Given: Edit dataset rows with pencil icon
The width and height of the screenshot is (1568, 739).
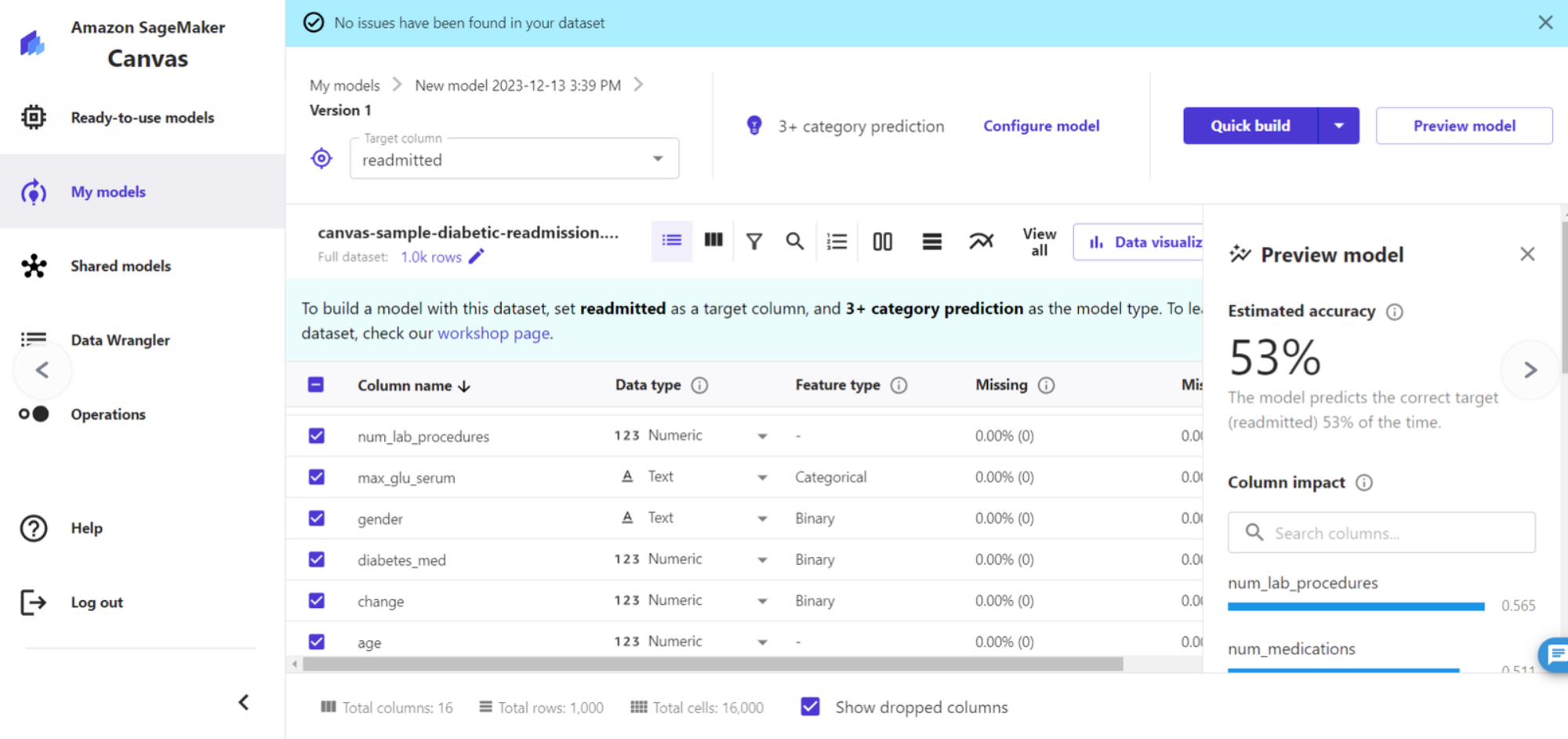Looking at the screenshot, I should [x=477, y=257].
